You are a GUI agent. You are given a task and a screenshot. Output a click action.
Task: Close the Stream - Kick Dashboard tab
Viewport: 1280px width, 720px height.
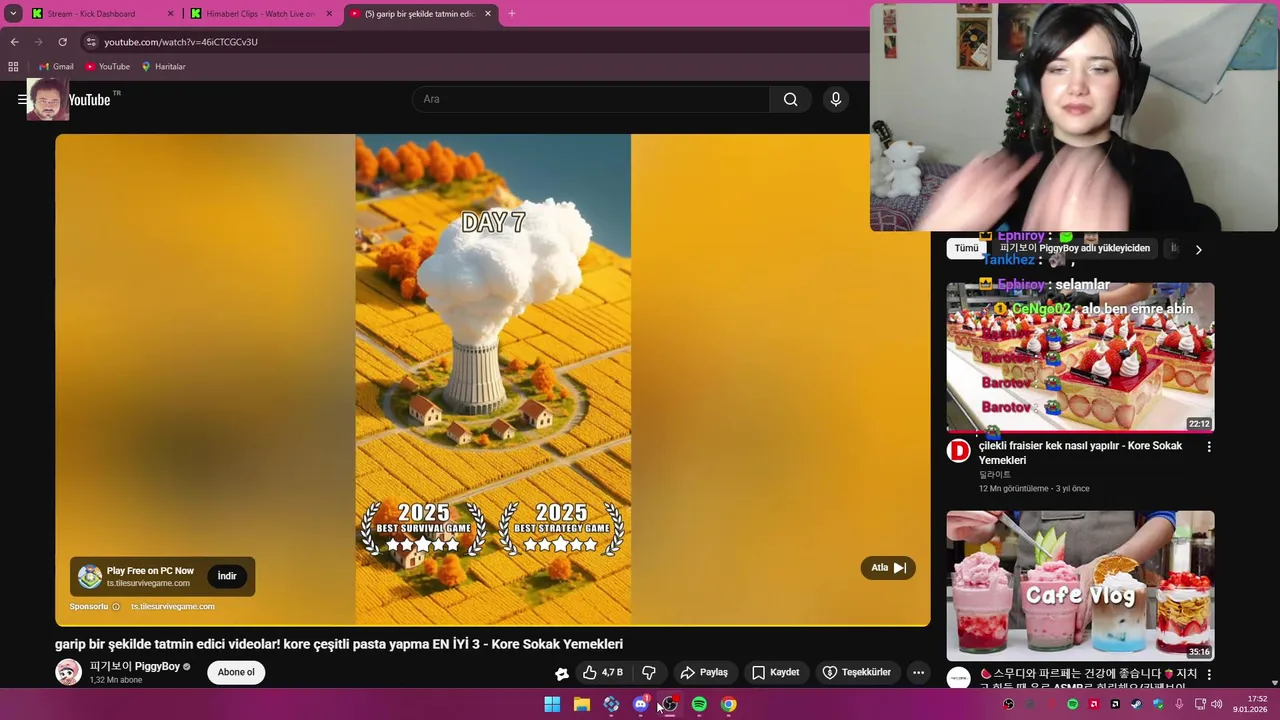(170, 14)
